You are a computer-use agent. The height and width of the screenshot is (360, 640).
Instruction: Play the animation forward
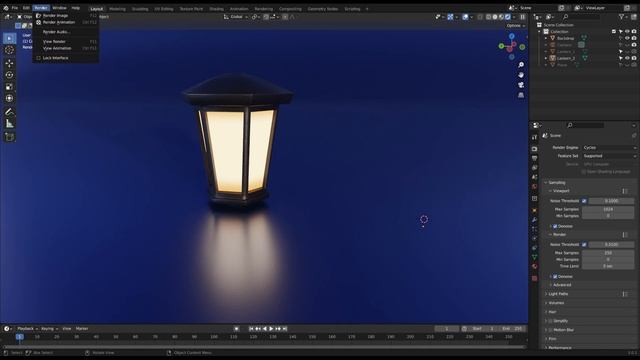pyautogui.click(x=271, y=329)
